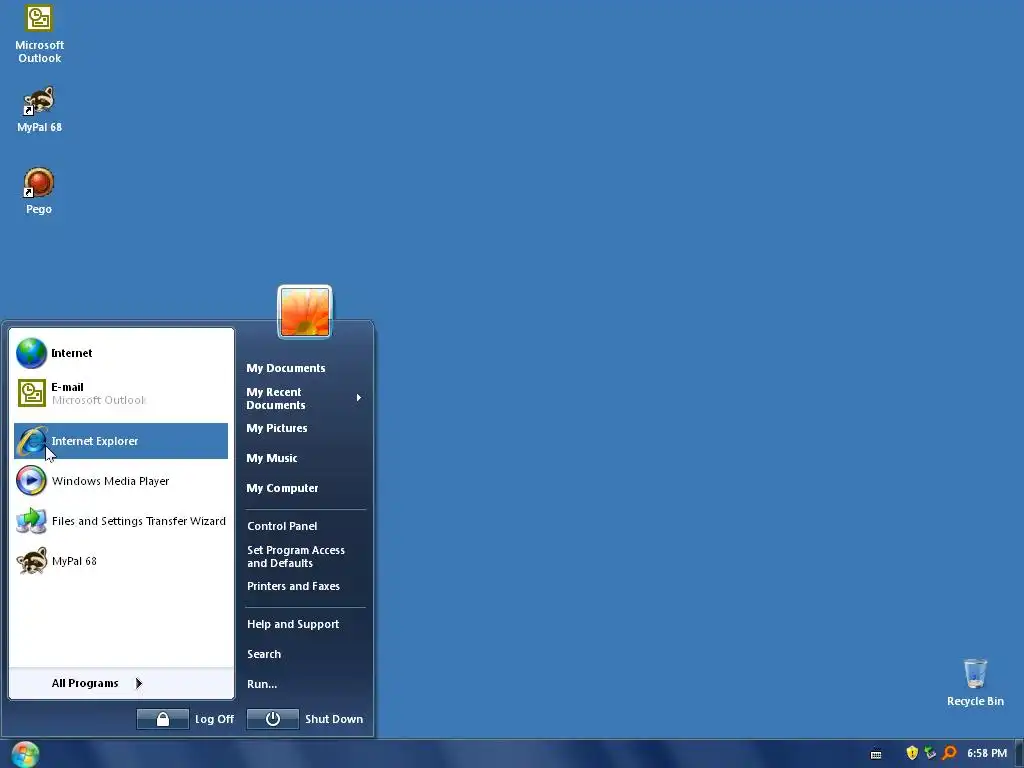The width and height of the screenshot is (1024, 768).
Task: Open Printers and Faxes
Action: pos(293,586)
